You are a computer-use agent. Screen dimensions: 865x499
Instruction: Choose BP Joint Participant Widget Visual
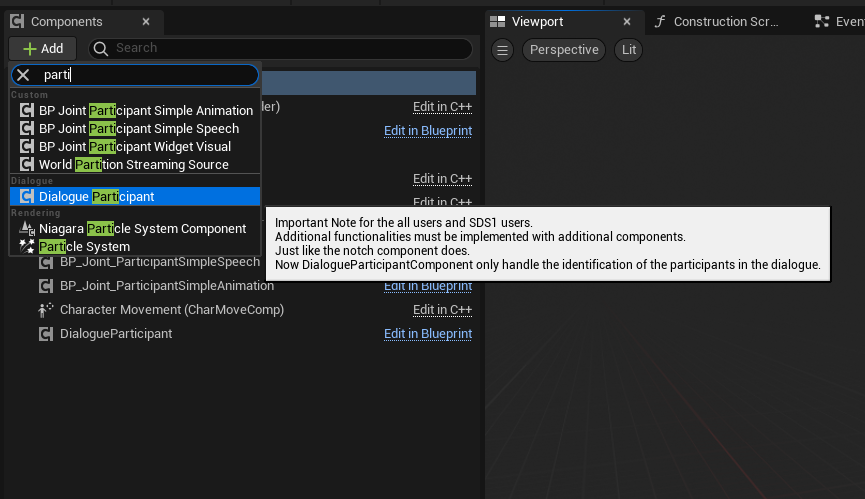[134, 147]
